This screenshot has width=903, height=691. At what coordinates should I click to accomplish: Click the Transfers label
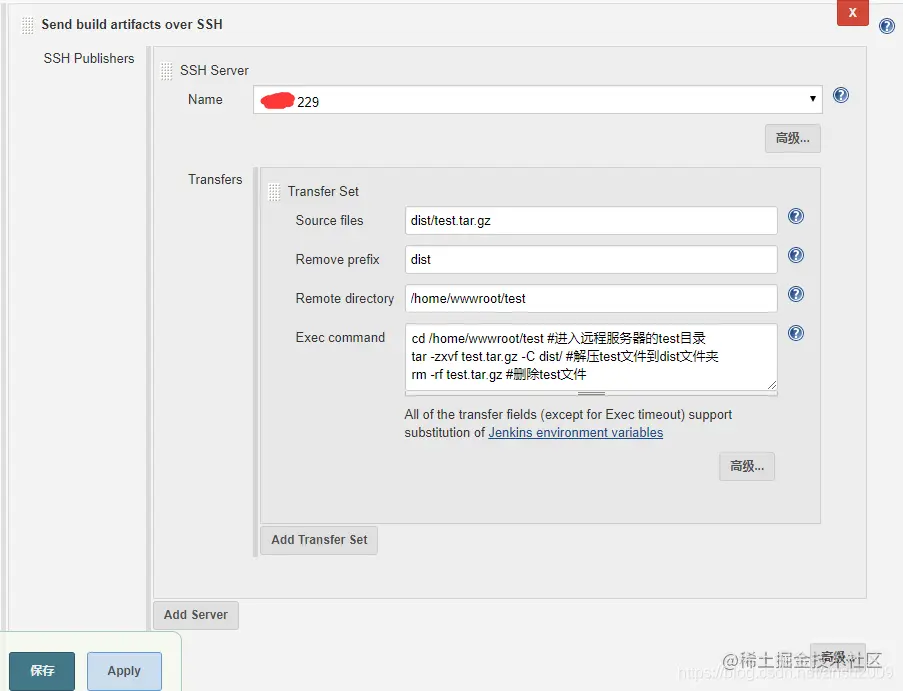tap(215, 180)
